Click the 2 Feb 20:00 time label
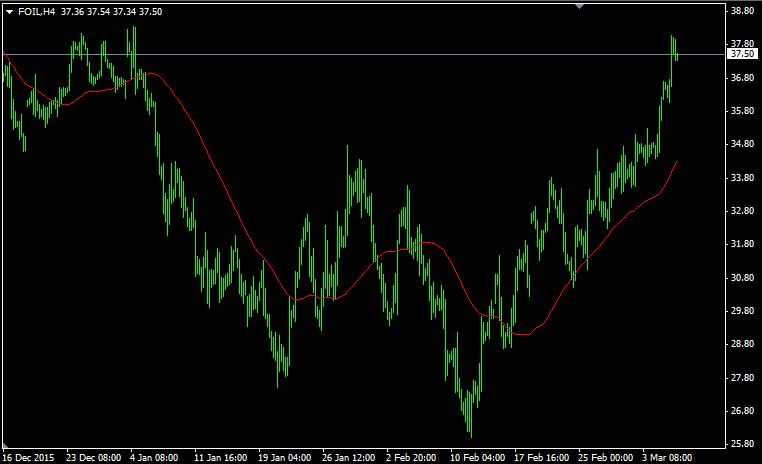The width and height of the screenshot is (762, 464). pos(411,458)
